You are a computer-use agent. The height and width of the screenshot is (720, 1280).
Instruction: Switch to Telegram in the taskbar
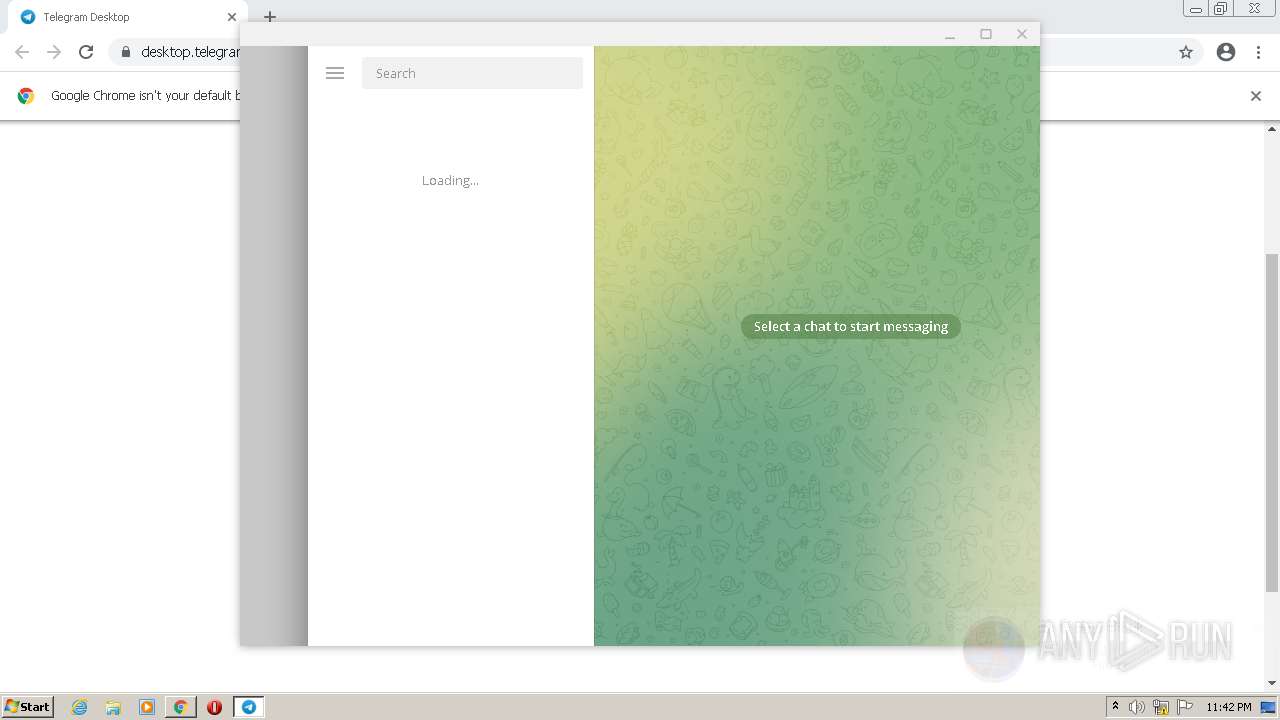248,707
